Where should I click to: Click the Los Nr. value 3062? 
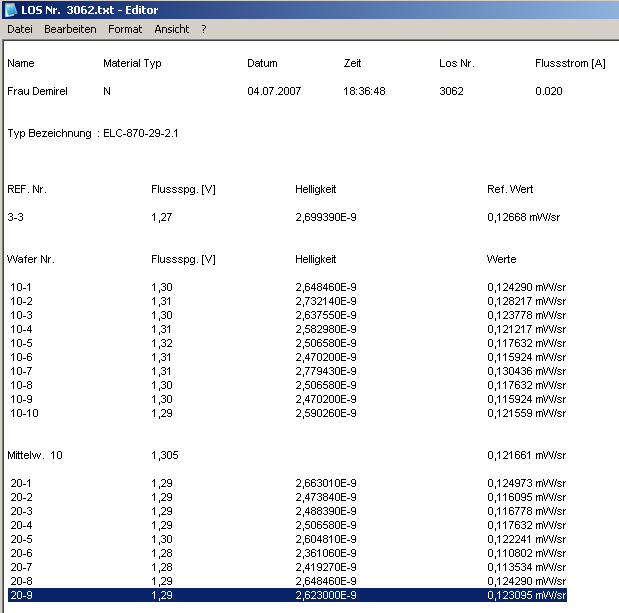451,91
